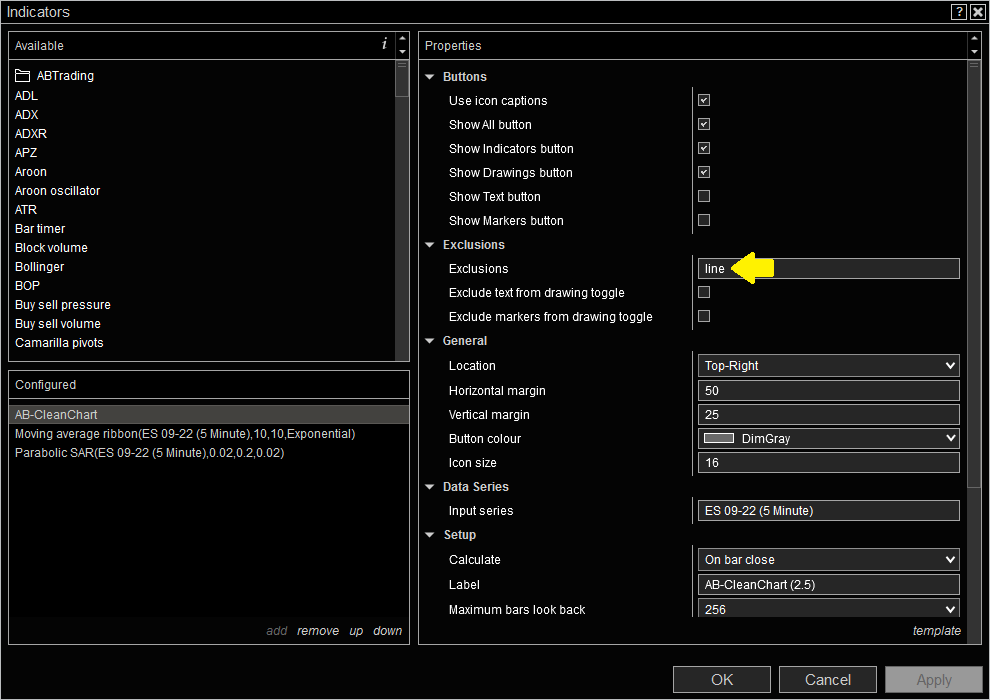The width and height of the screenshot is (990, 700).
Task: Open the DimGray button colour picker
Action: (x=948, y=438)
